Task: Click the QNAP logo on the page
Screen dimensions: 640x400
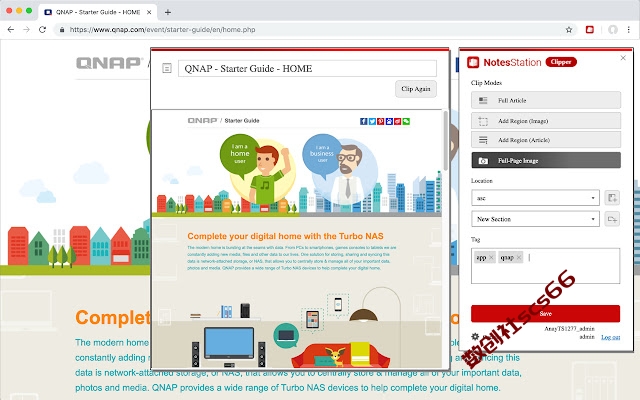Action: pyautogui.click(x=108, y=63)
